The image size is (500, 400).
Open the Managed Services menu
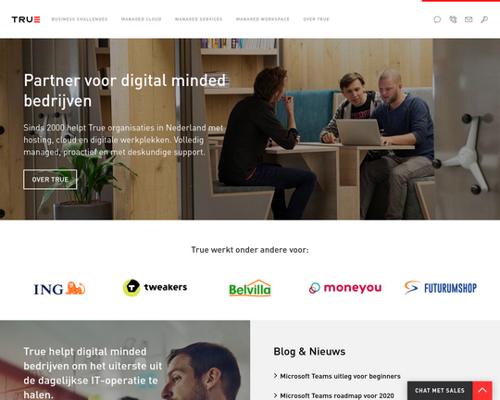tap(198, 19)
